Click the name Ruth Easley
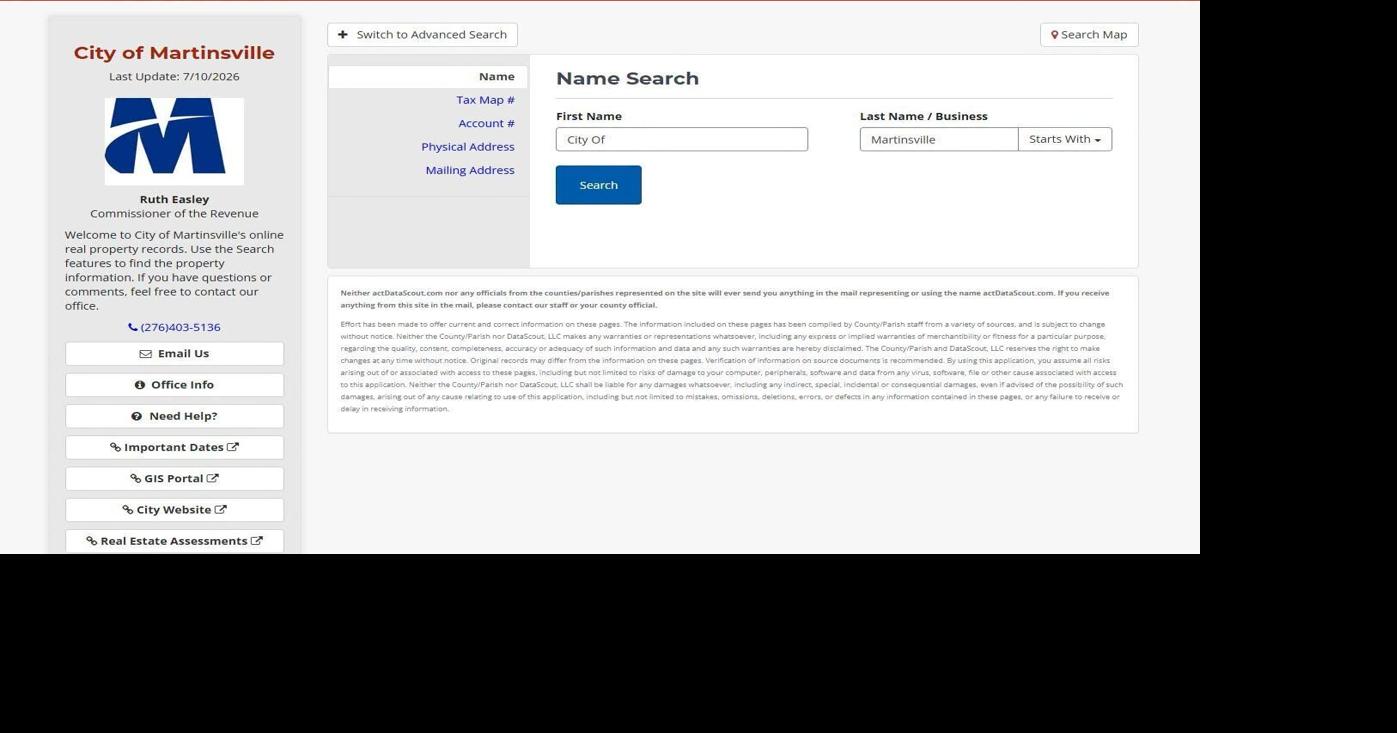 (174, 199)
